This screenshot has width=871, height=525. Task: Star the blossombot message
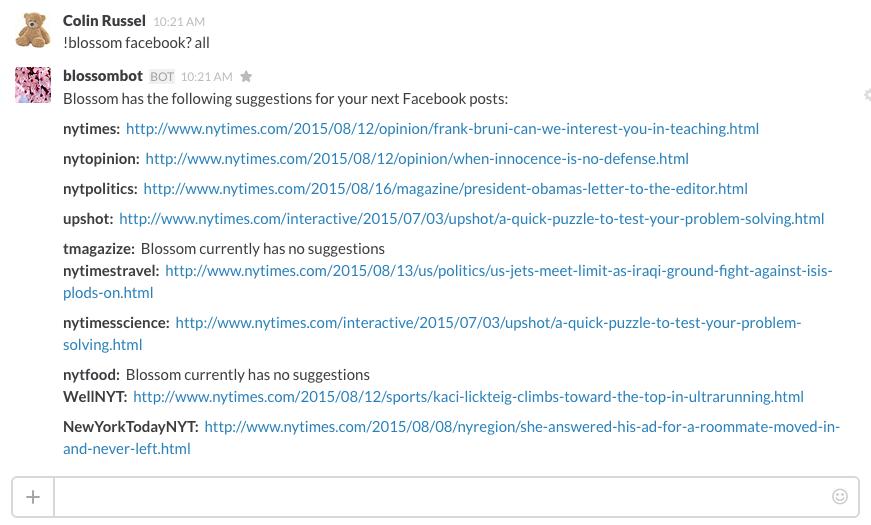click(x=246, y=77)
